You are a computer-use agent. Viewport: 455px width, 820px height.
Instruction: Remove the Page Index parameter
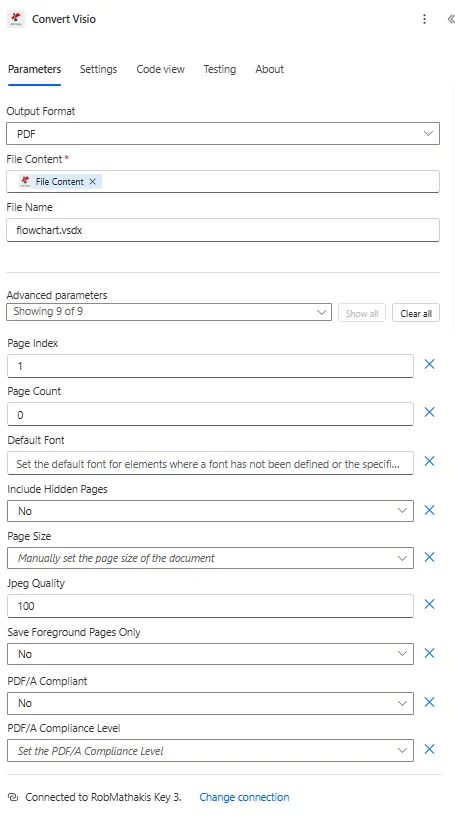pyautogui.click(x=429, y=364)
